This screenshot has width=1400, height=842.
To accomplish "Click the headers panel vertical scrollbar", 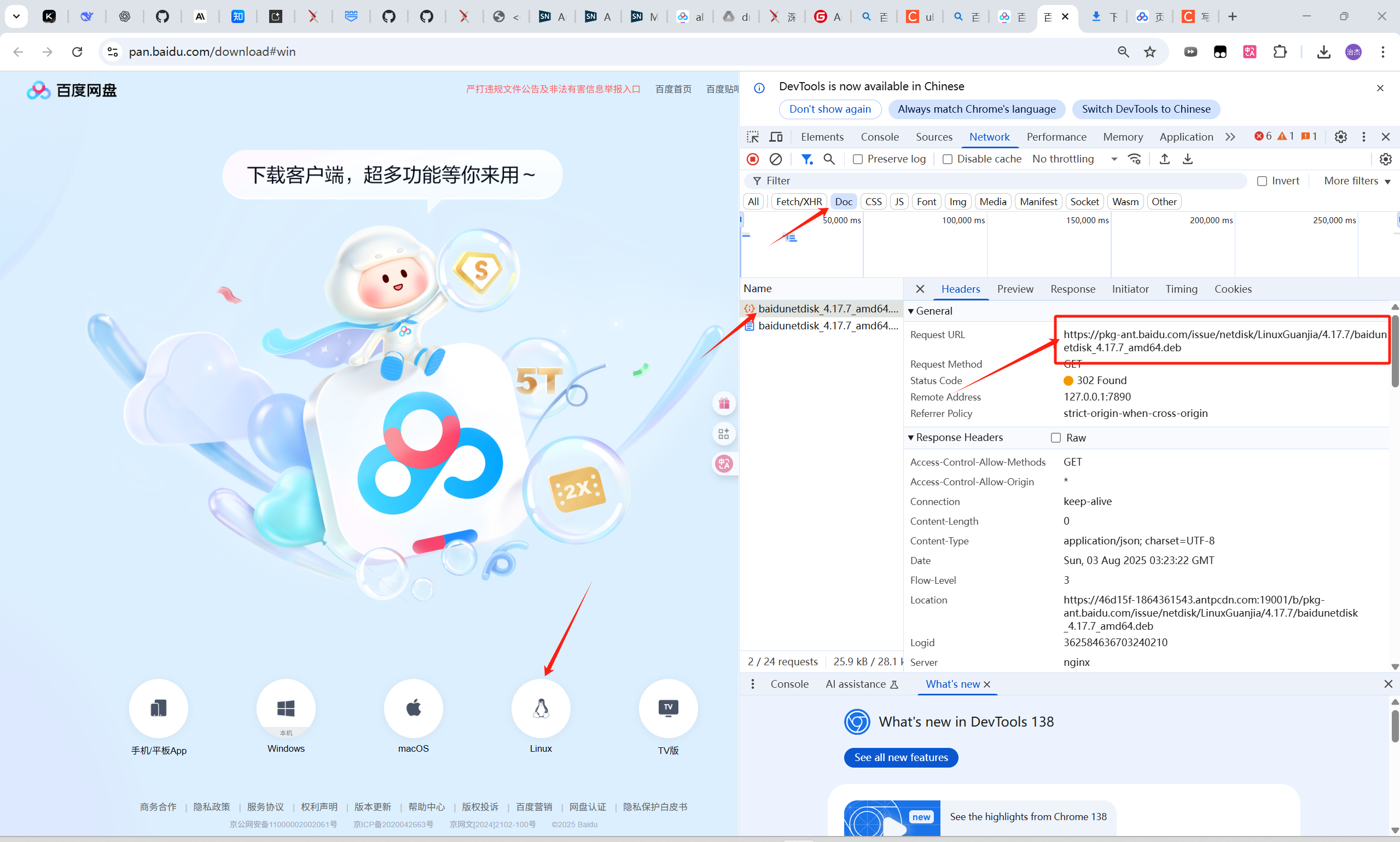I will [1395, 352].
